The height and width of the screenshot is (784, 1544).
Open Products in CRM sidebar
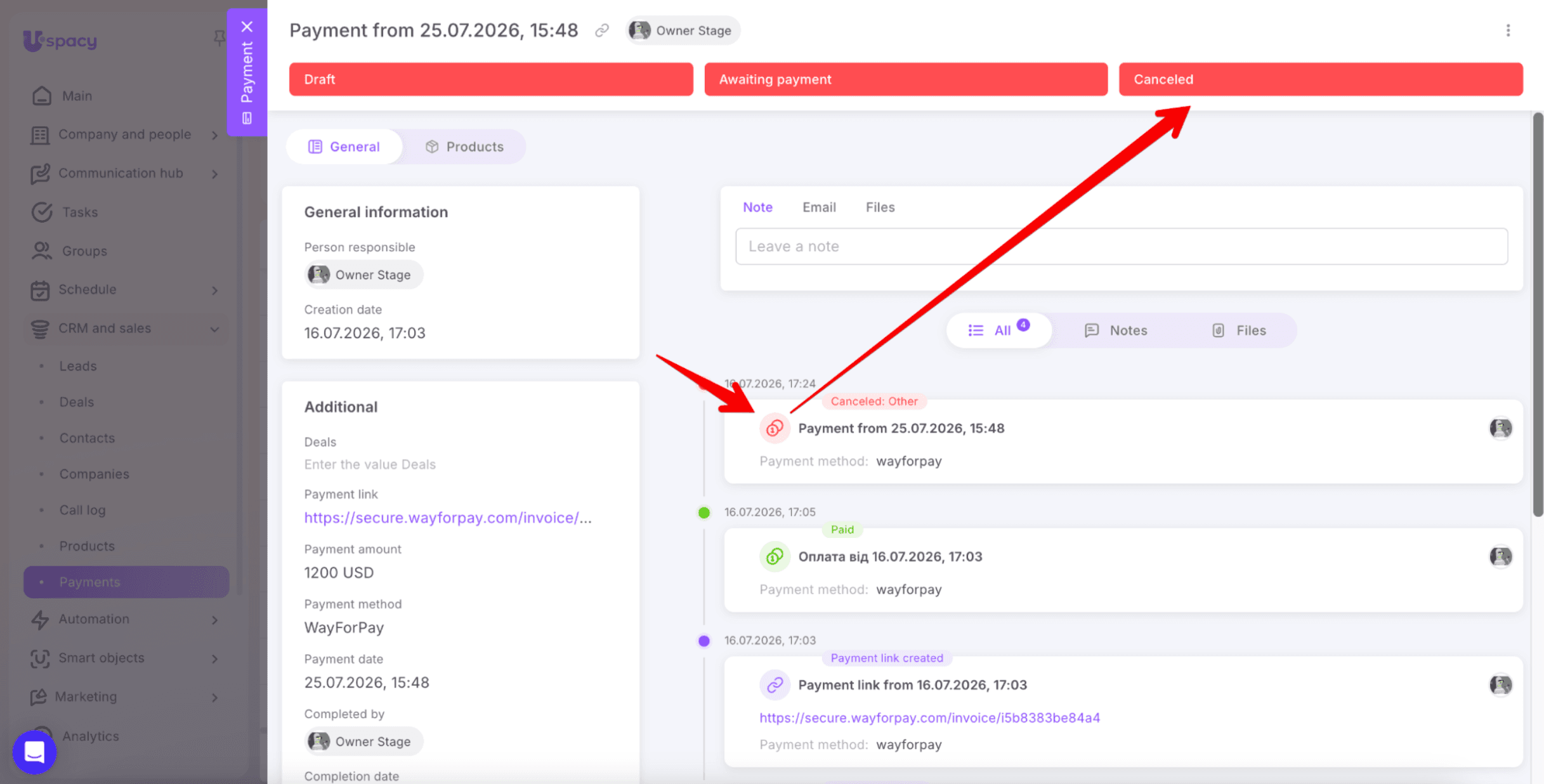[x=87, y=546]
